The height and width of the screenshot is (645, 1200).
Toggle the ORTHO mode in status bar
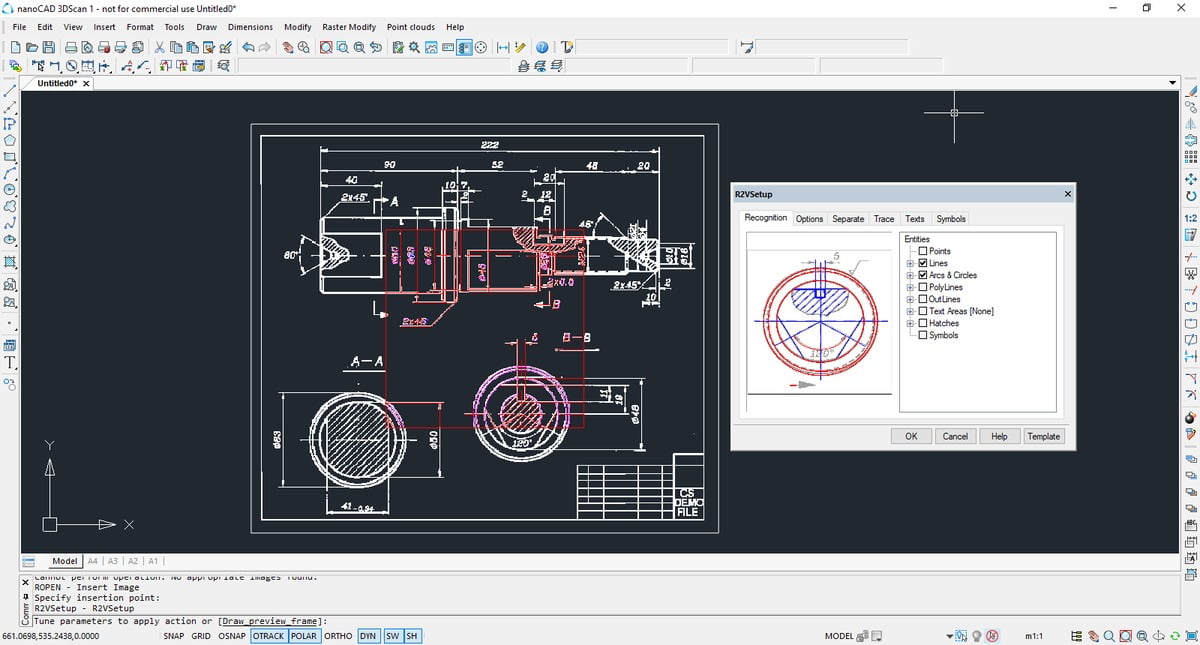coord(338,636)
